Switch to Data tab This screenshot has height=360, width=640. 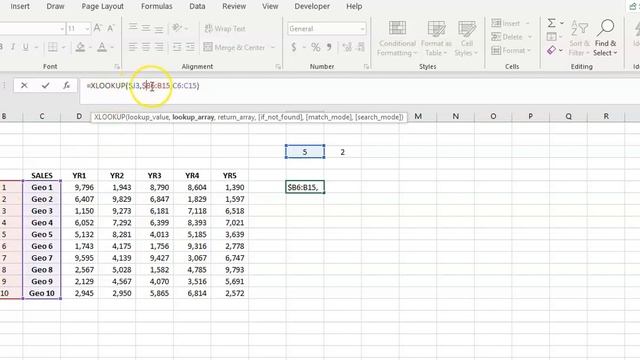(197, 7)
